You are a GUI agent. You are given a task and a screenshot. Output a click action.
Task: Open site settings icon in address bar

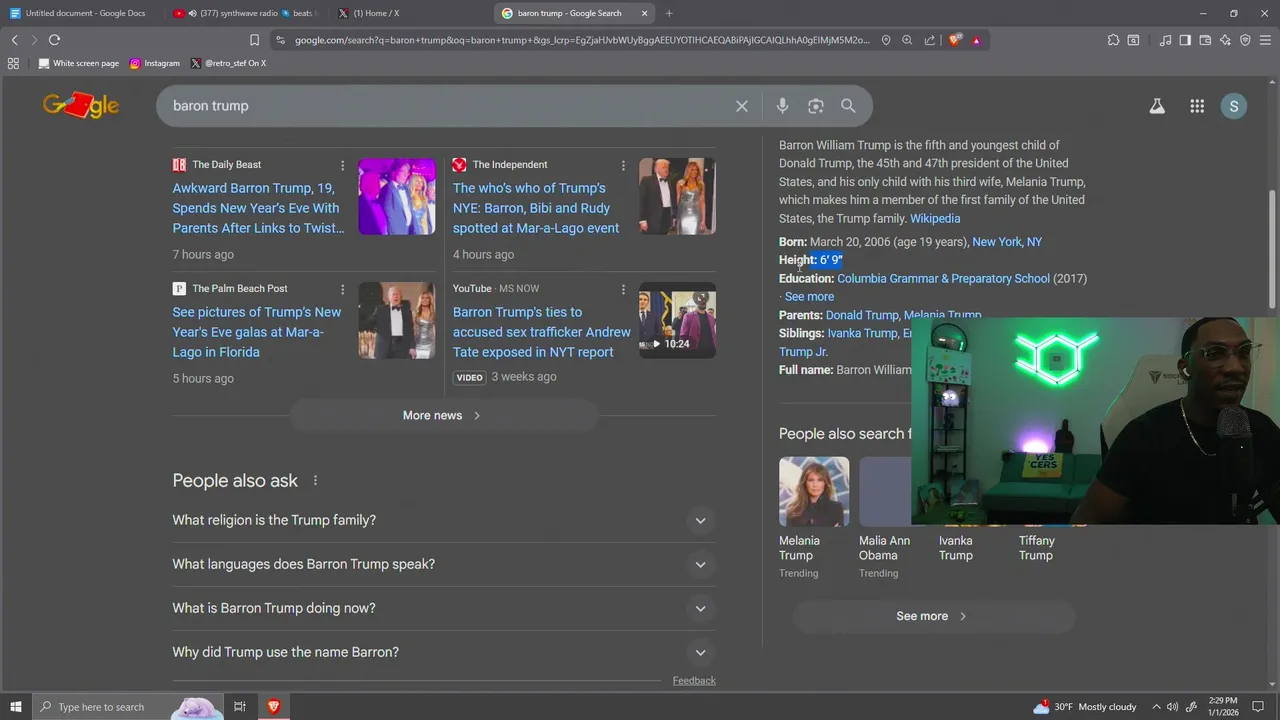coord(280,40)
